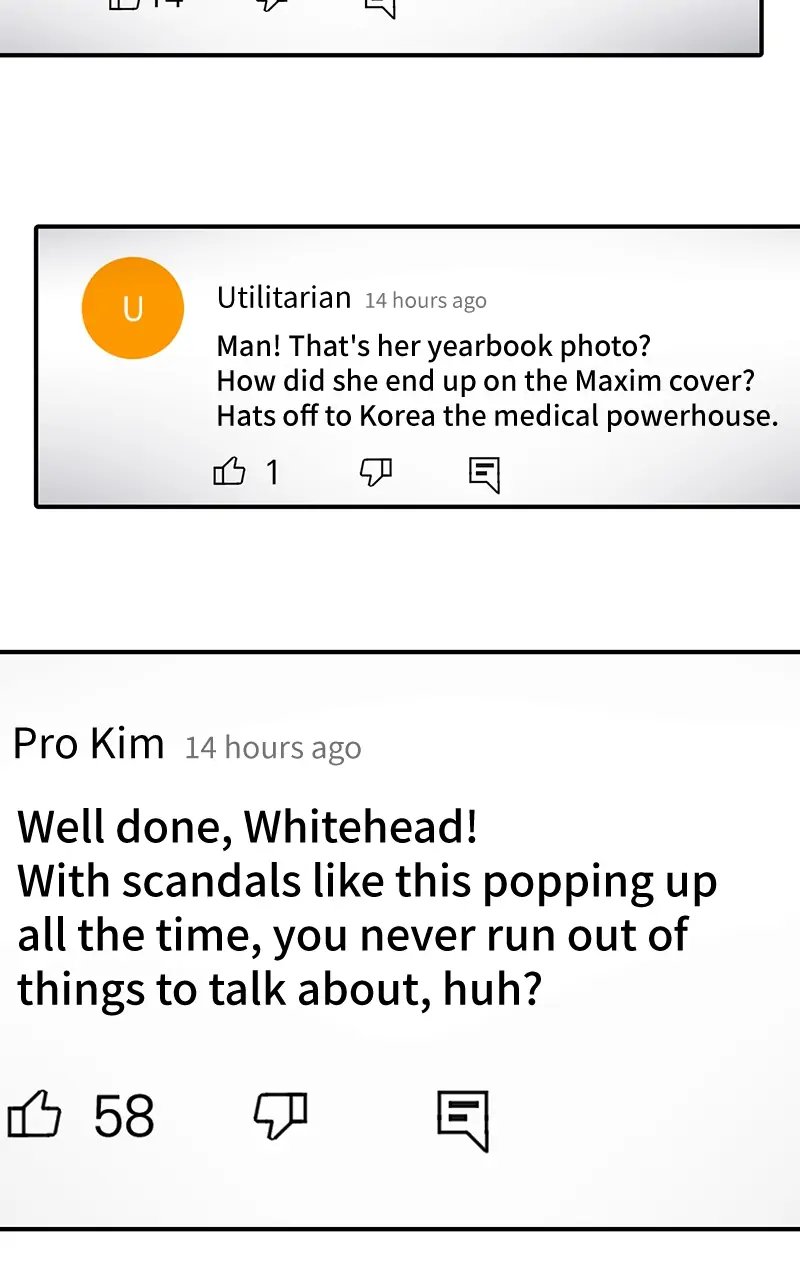
Task: Click the line mentioning the Maxim cover
Action: pos(486,381)
